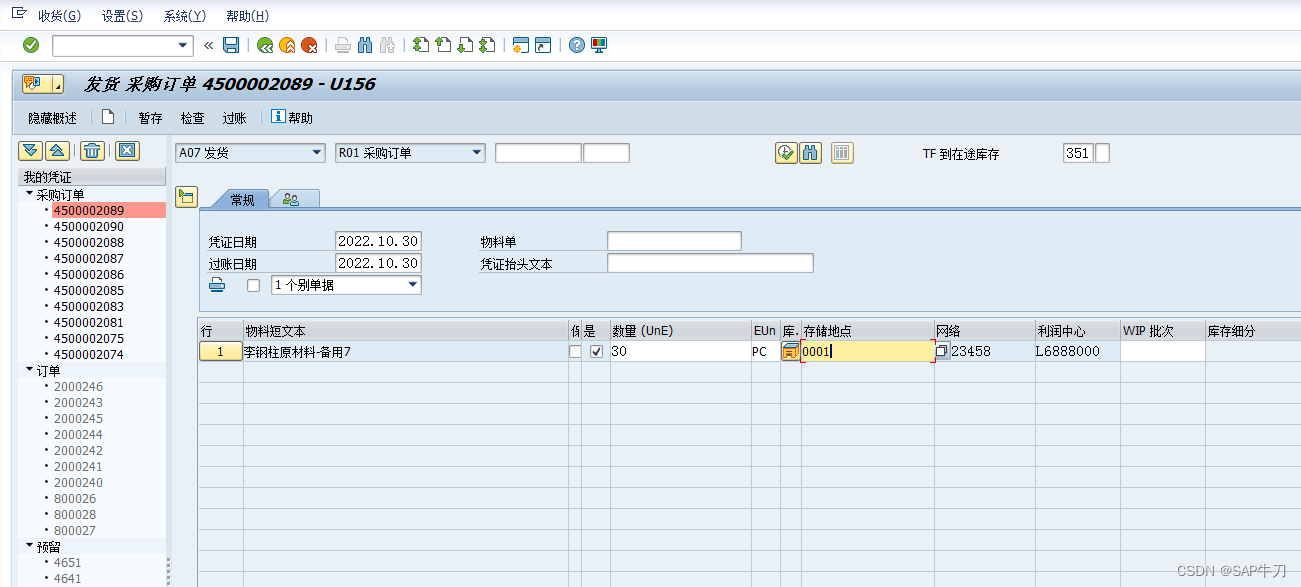The width and height of the screenshot is (1301, 587).
Task: Open the 1 个别单据 print version dropdown
Action: pos(413,285)
